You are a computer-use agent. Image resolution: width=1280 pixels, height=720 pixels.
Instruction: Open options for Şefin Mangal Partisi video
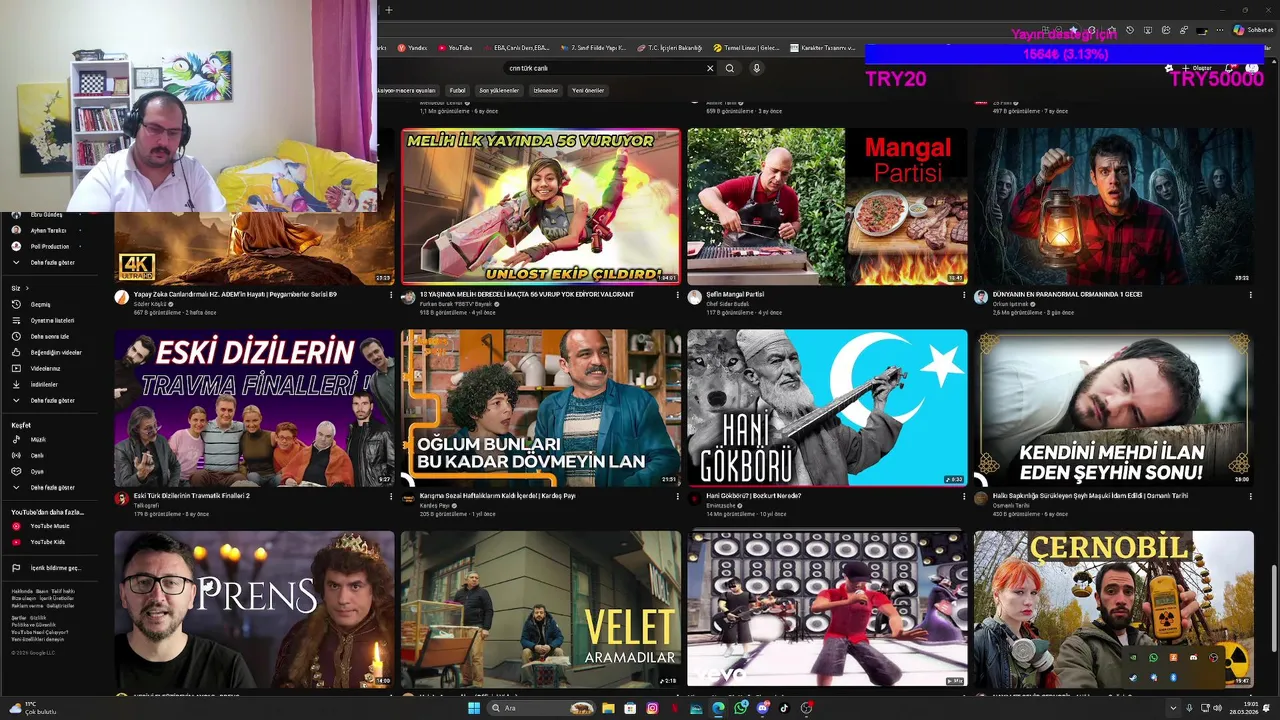pos(964,295)
